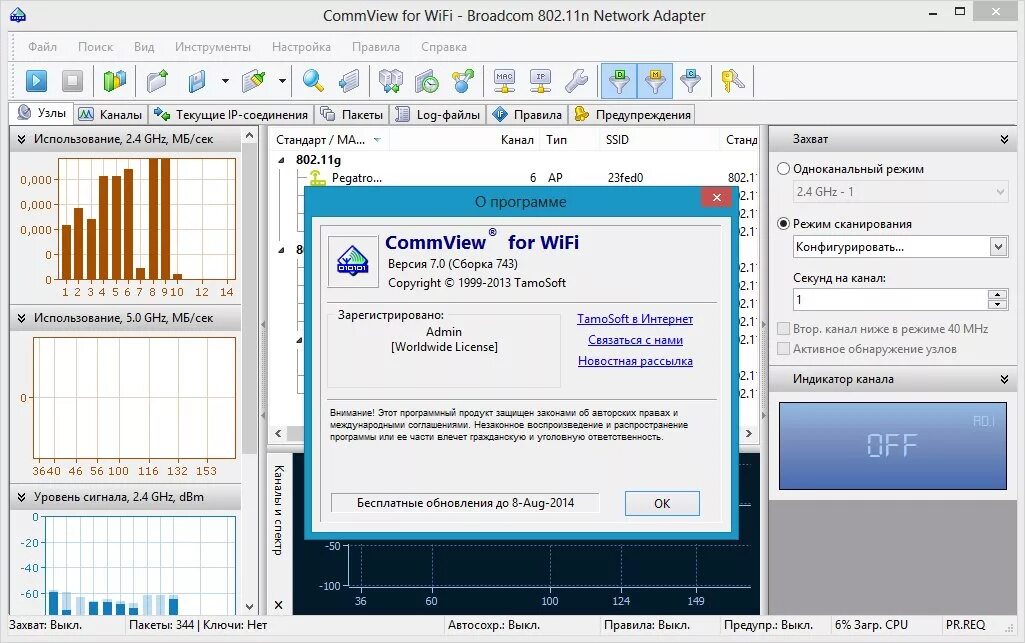Collapse the Использование 2.4 GHz panel
This screenshot has height=643, width=1025.
(x=22, y=139)
